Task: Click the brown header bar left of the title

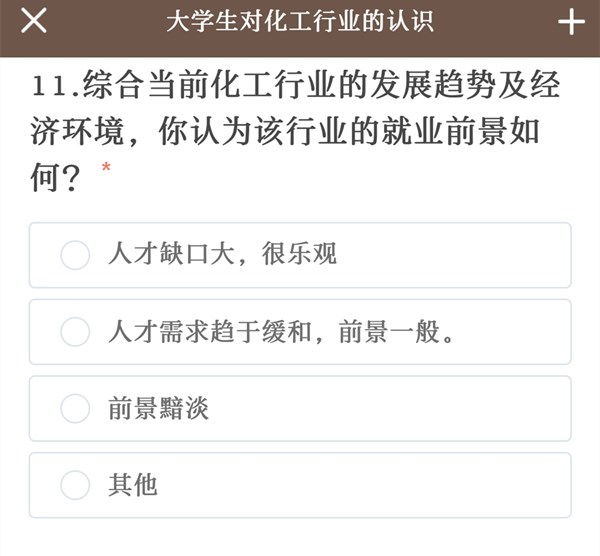Action: tap(110, 22)
